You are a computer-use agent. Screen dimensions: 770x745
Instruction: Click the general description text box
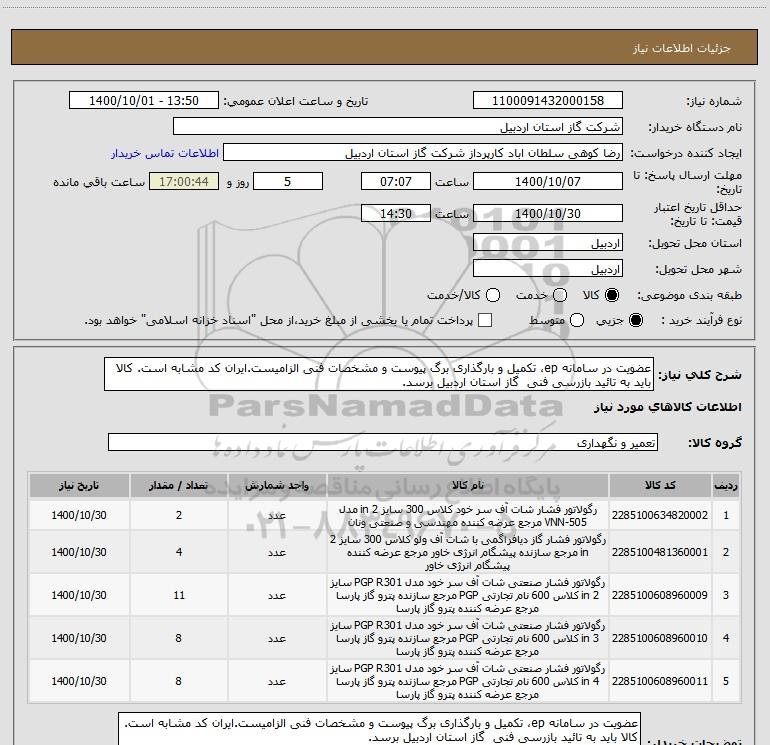pyautogui.click(x=379, y=375)
